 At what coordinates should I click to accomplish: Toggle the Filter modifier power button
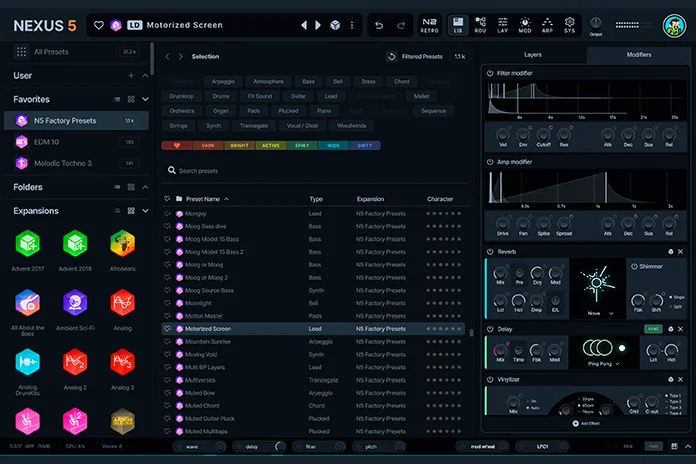[490, 73]
